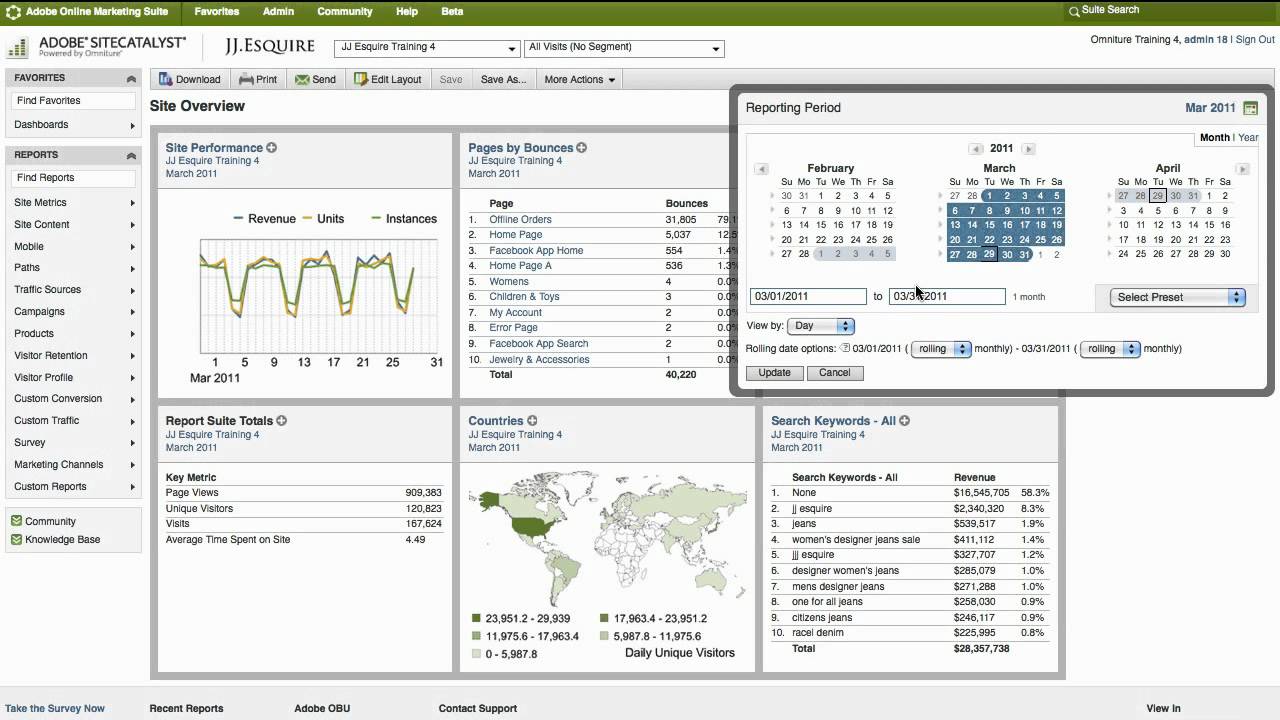Click Take the Survey Now link
This screenshot has width=1280, height=720.
(x=55, y=708)
